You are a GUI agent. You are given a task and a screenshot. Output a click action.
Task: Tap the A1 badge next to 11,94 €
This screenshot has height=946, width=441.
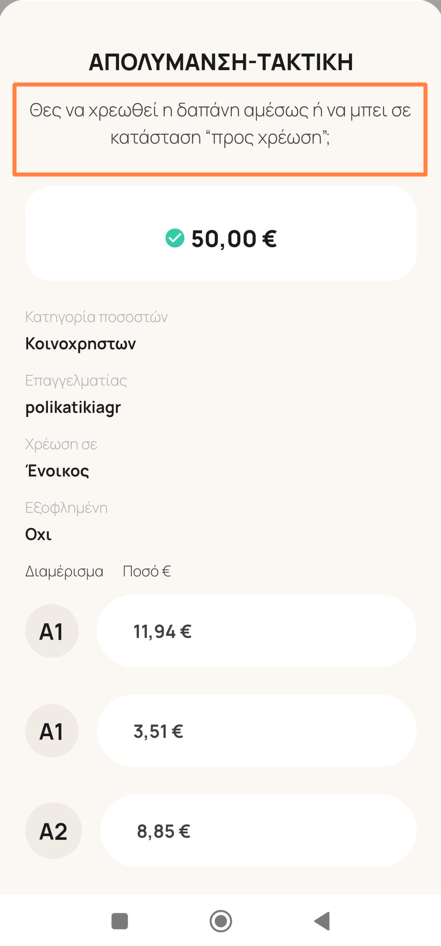point(52,631)
